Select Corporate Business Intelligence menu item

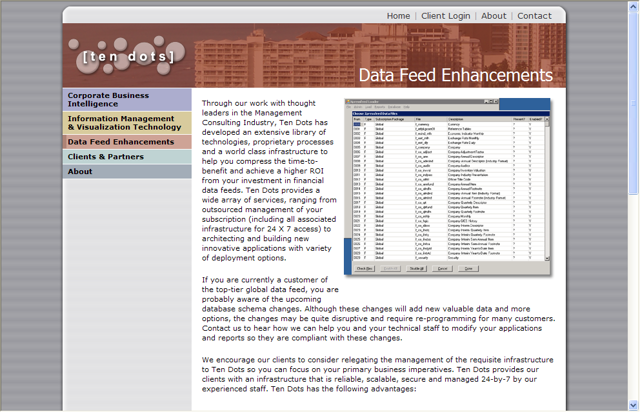(127, 100)
